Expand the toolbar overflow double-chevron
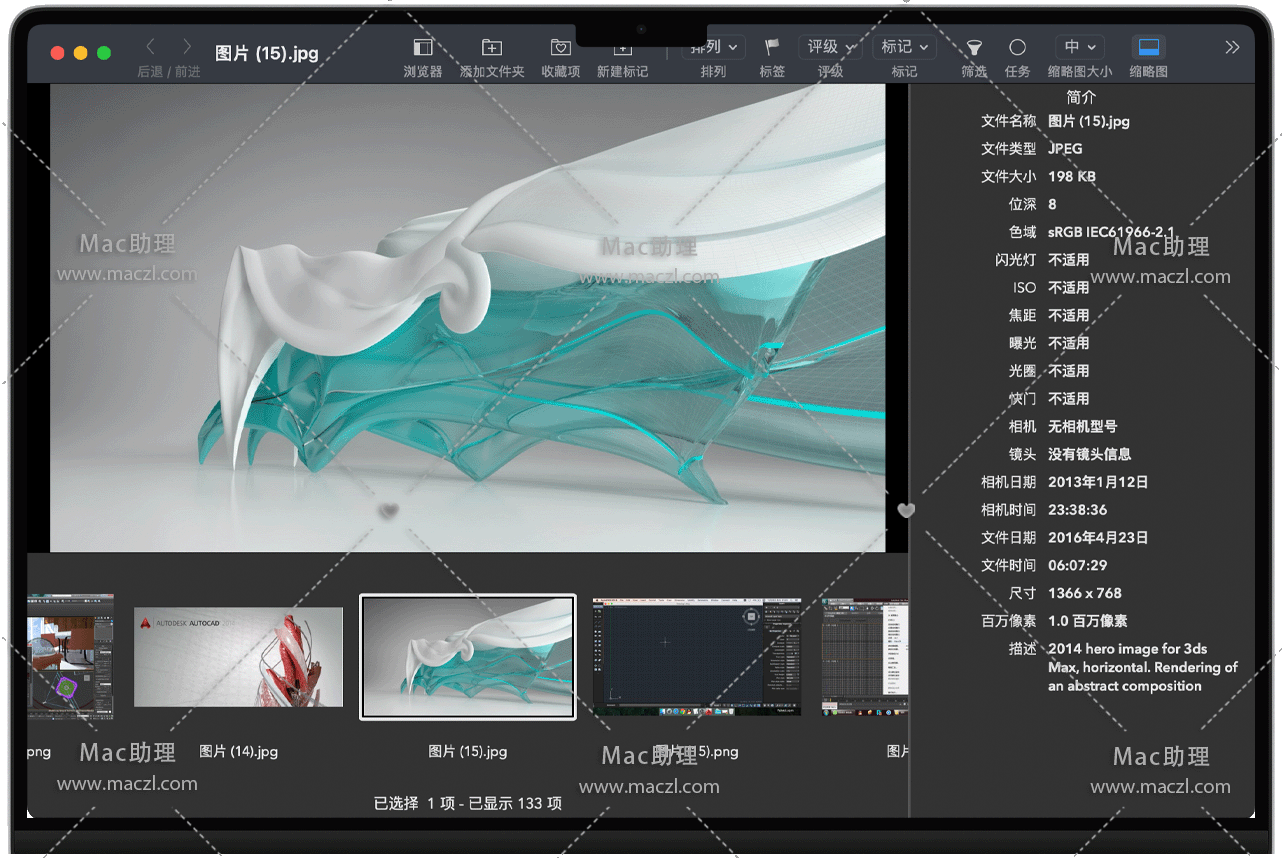This screenshot has height=858, width=1282. (x=1232, y=48)
